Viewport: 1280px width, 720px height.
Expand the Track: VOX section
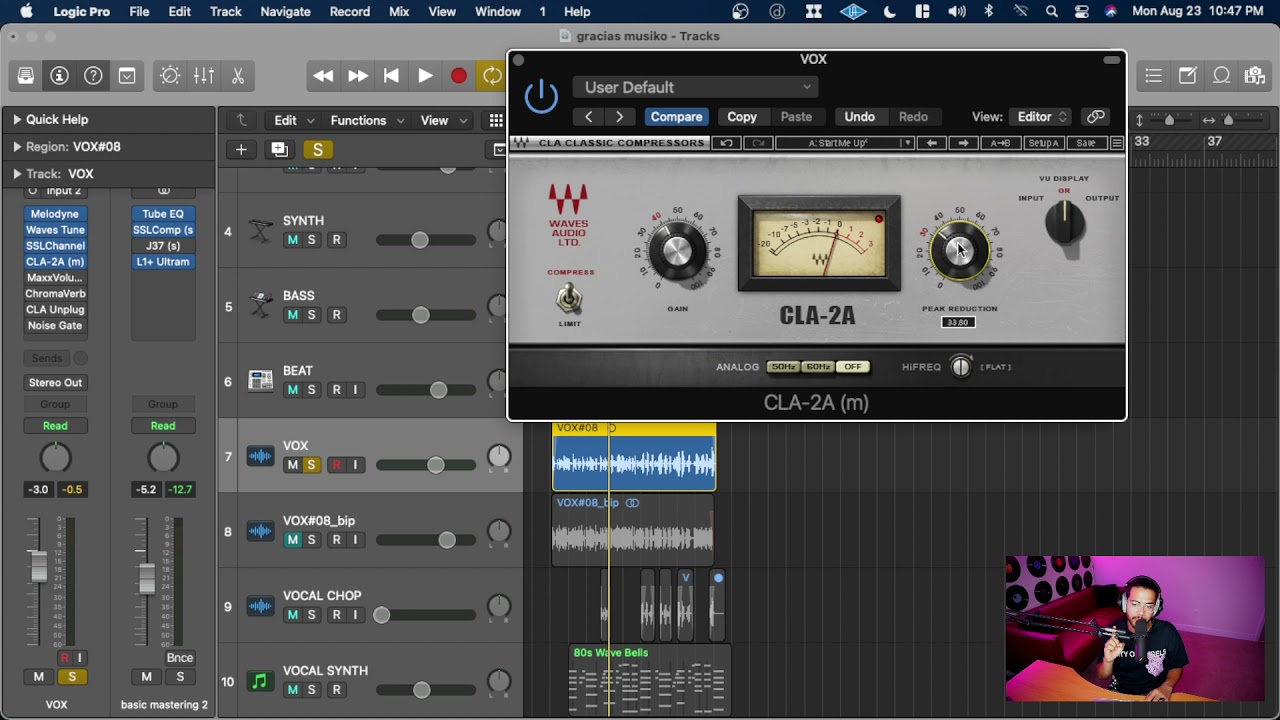tap(17, 174)
